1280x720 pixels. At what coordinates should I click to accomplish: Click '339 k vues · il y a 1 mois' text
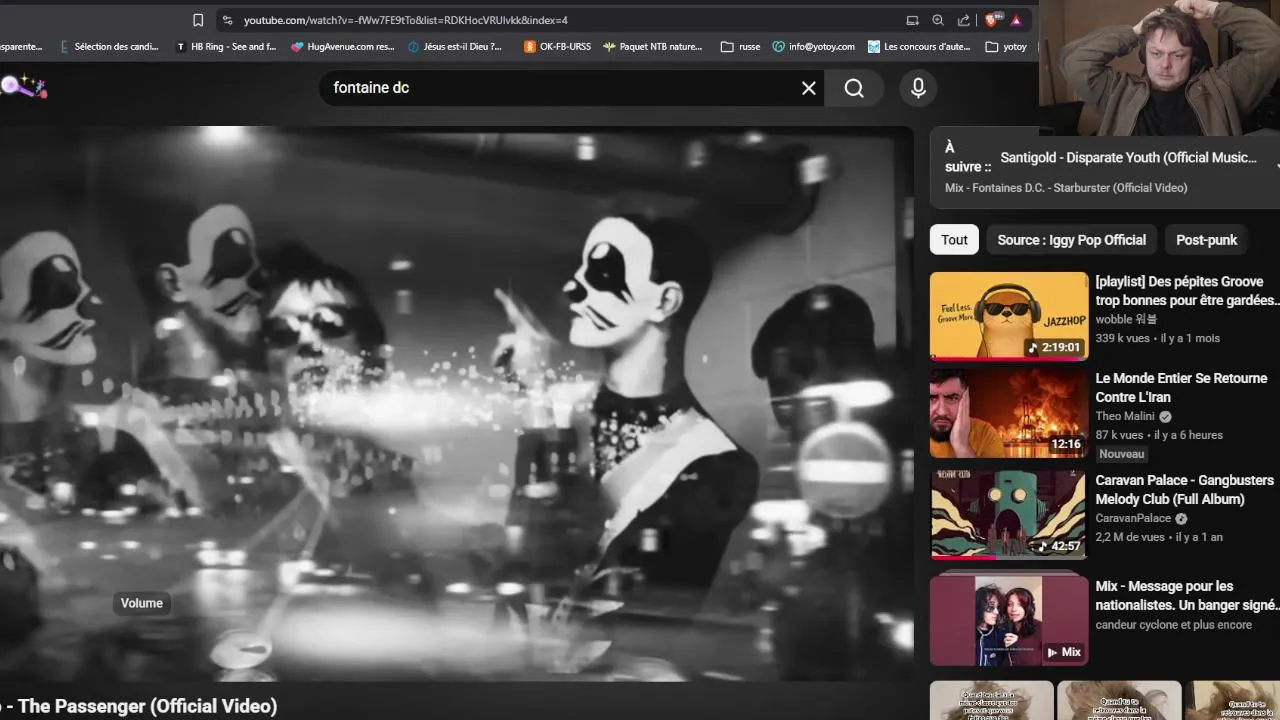[x=1157, y=338]
